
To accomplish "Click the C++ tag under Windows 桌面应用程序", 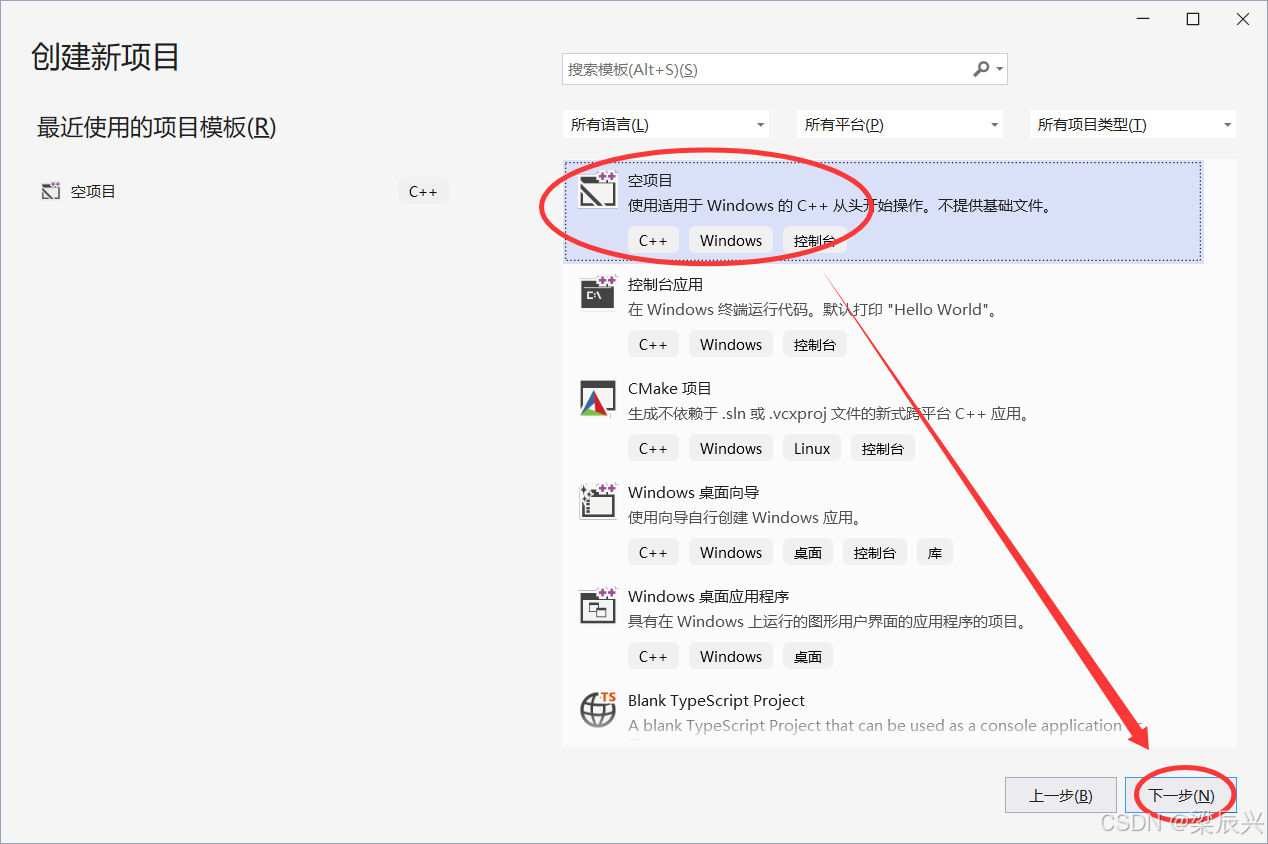I will (x=653, y=656).
